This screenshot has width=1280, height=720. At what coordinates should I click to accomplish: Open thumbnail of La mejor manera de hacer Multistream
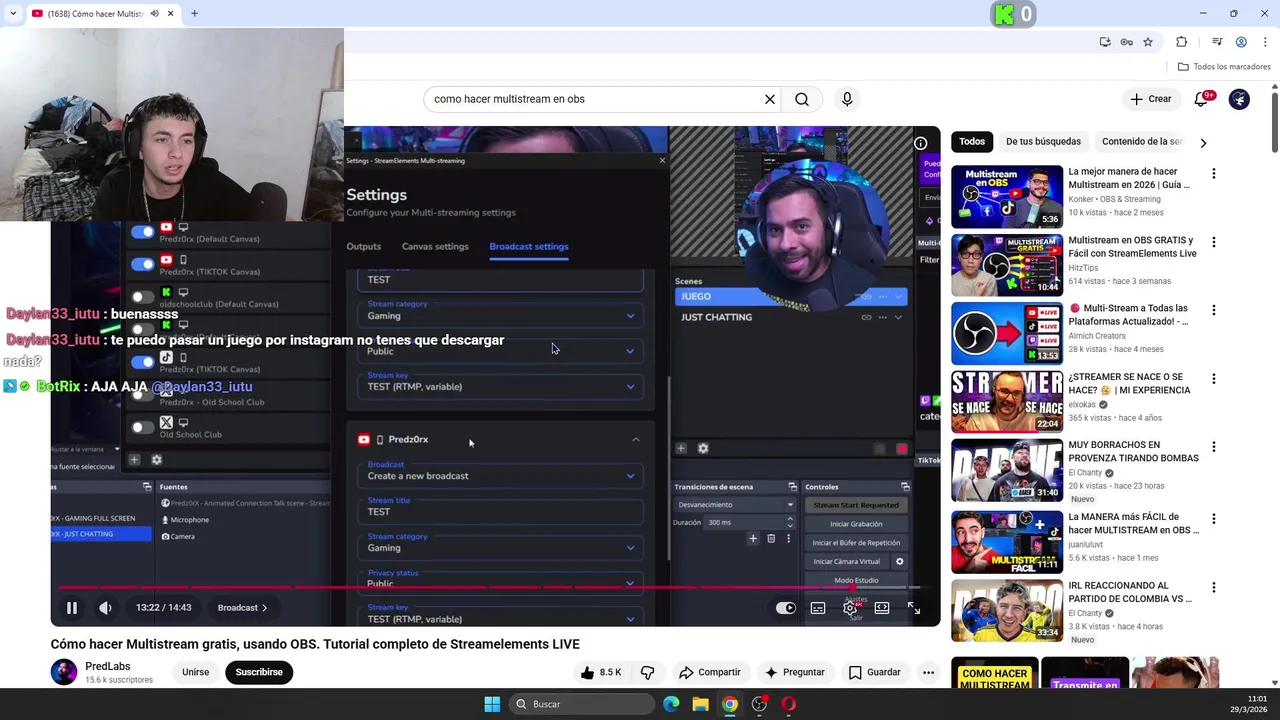point(1007,196)
